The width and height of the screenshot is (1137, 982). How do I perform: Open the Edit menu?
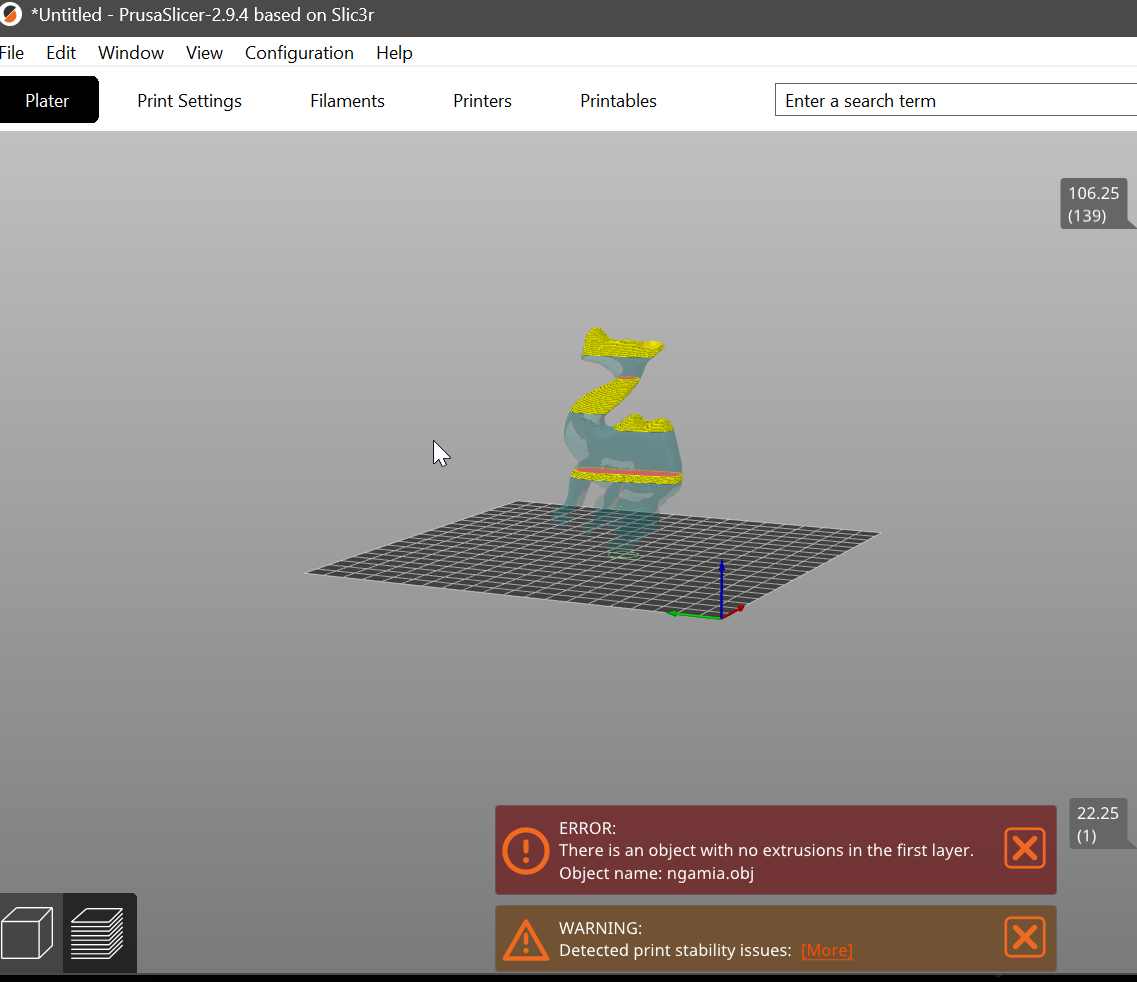pyautogui.click(x=61, y=53)
